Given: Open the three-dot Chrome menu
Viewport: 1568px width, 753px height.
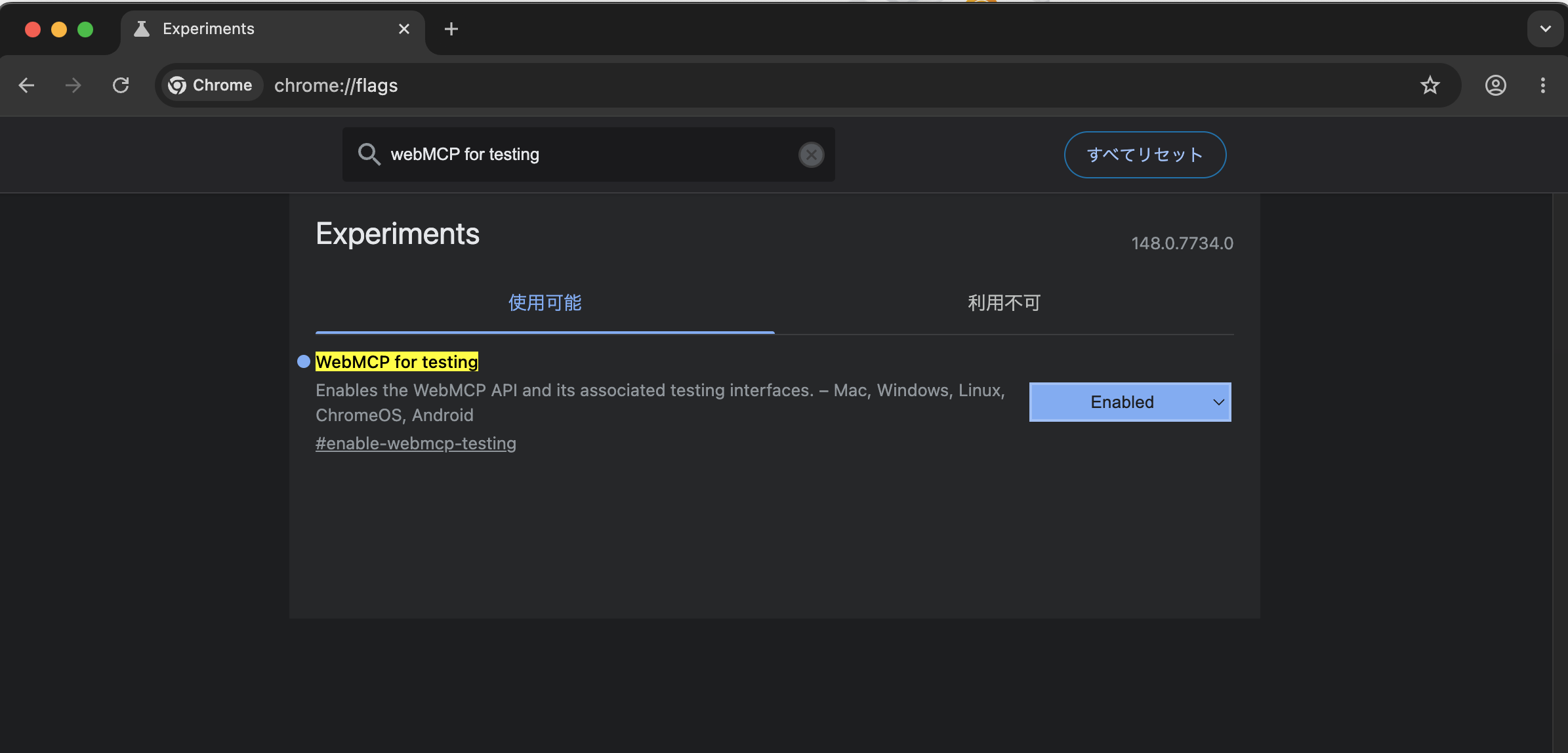Looking at the screenshot, I should pyautogui.click(x=1542, y=85).
